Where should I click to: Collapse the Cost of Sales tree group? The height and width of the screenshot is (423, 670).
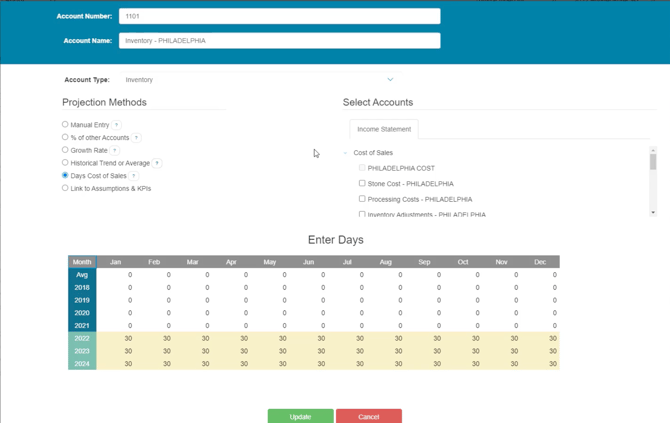pyautogui.click(x=346, y=153)
